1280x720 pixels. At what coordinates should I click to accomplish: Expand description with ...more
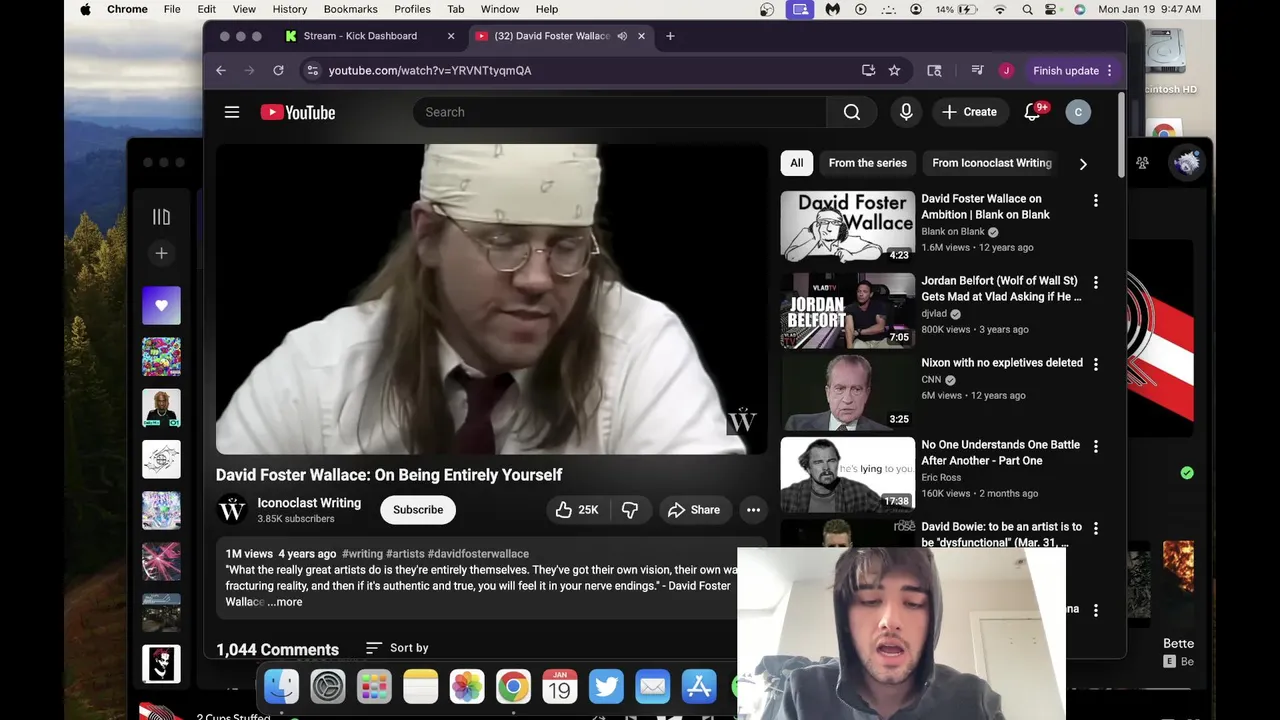(x=285, y=602)
